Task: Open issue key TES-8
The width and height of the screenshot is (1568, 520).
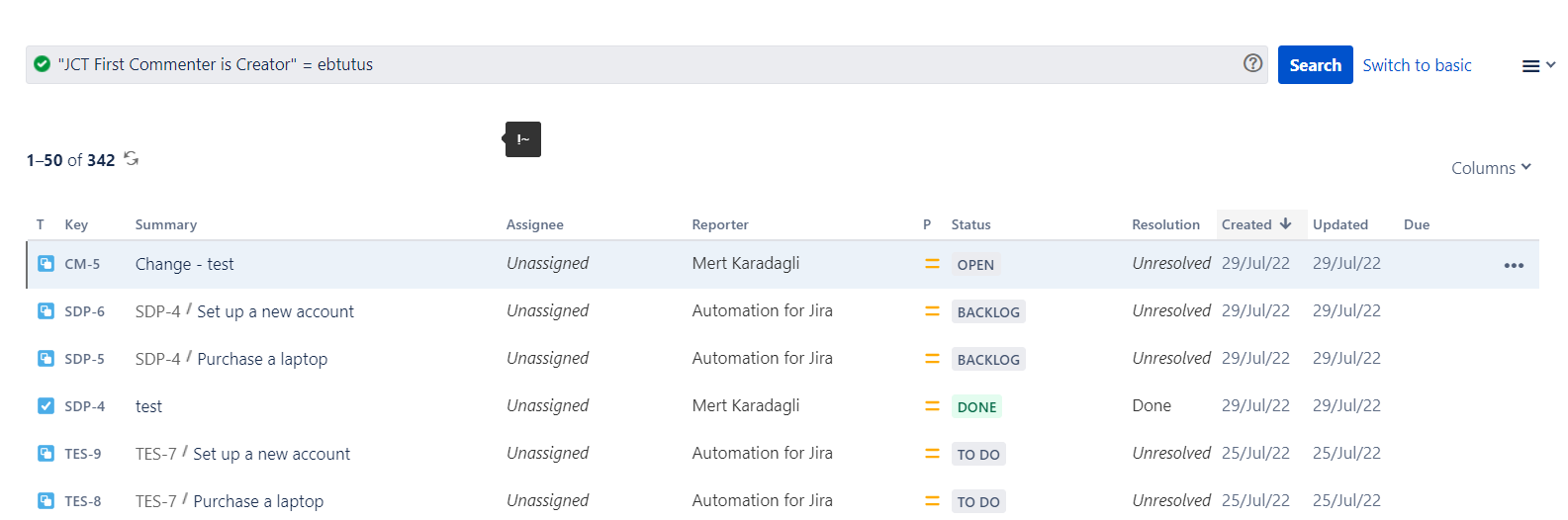Action: click(83, 501)
